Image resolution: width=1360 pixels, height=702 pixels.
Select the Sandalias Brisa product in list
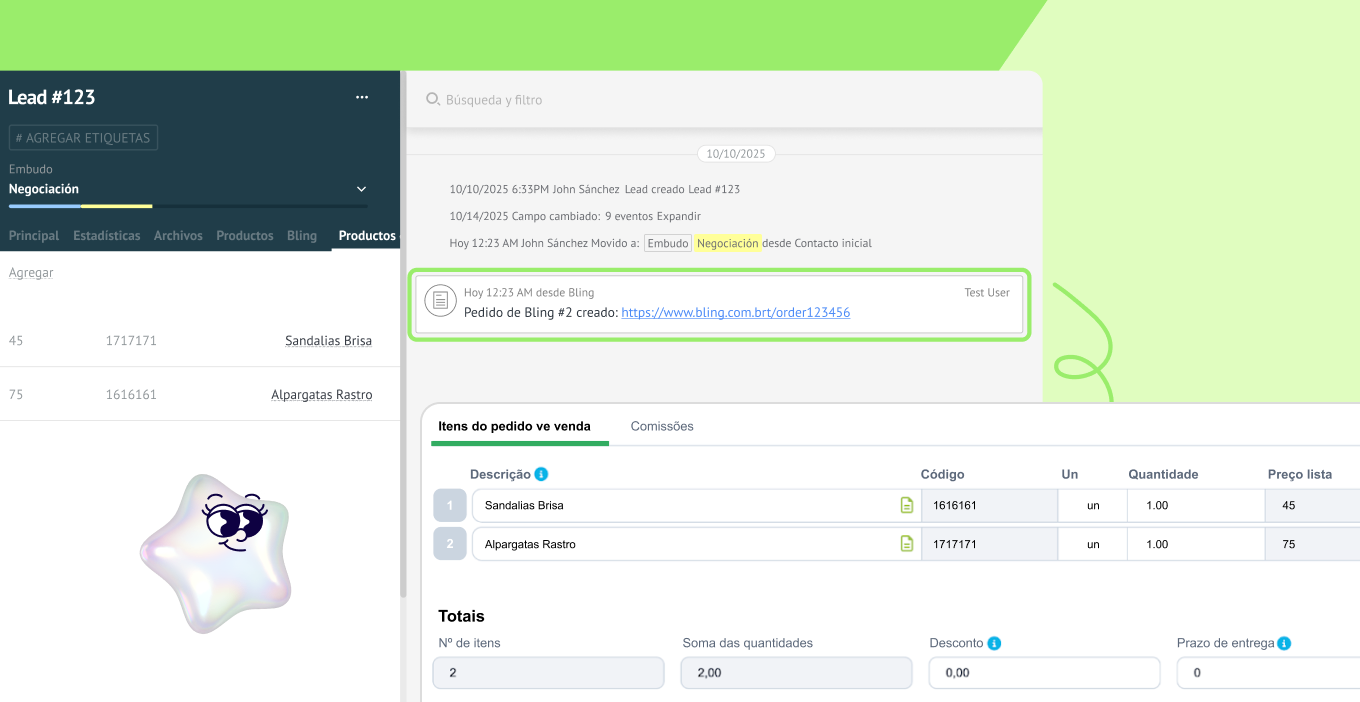(328, 341)
